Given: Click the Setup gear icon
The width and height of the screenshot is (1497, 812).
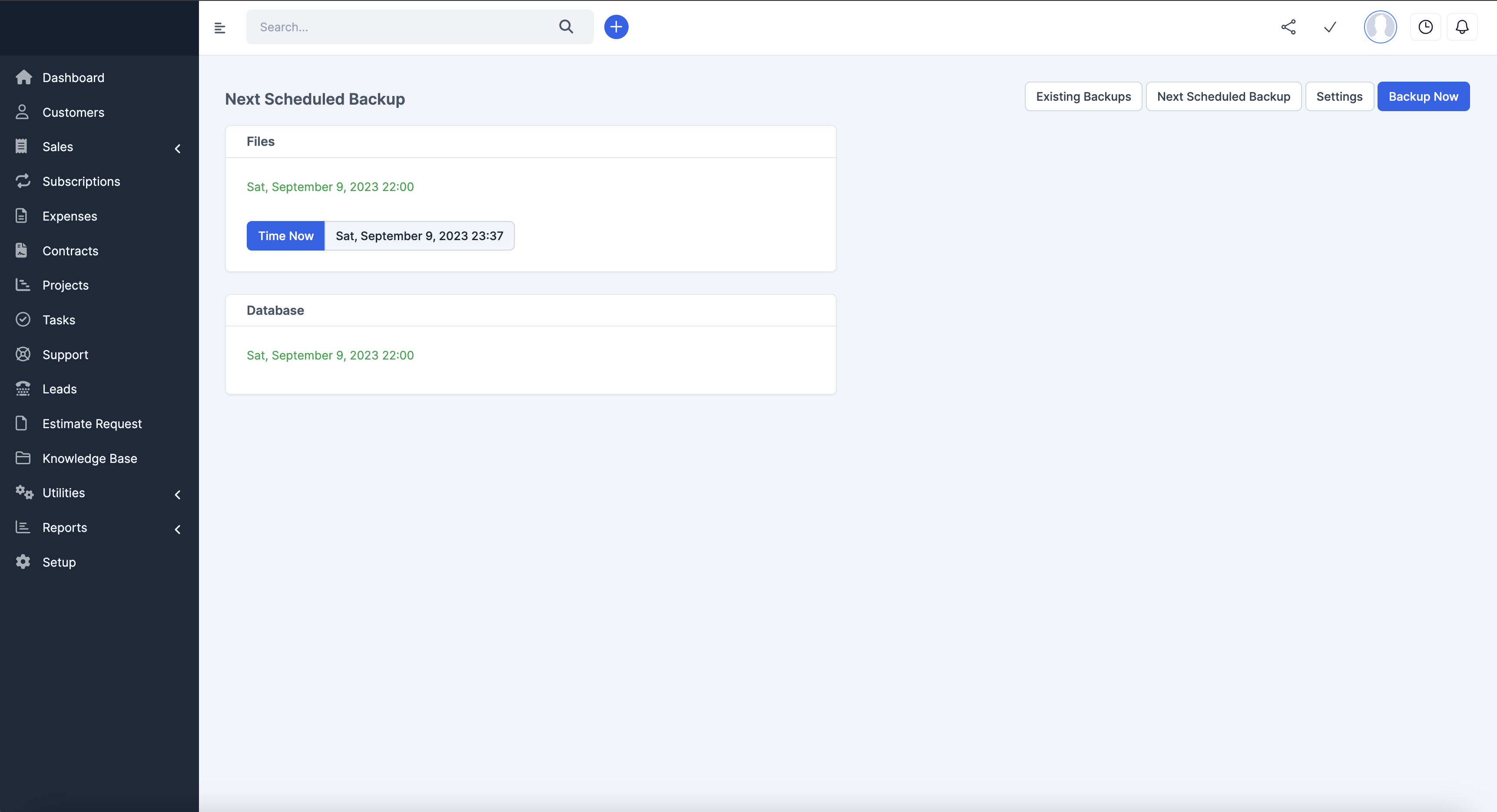Looking at the screenshot, I should point(23,561).
